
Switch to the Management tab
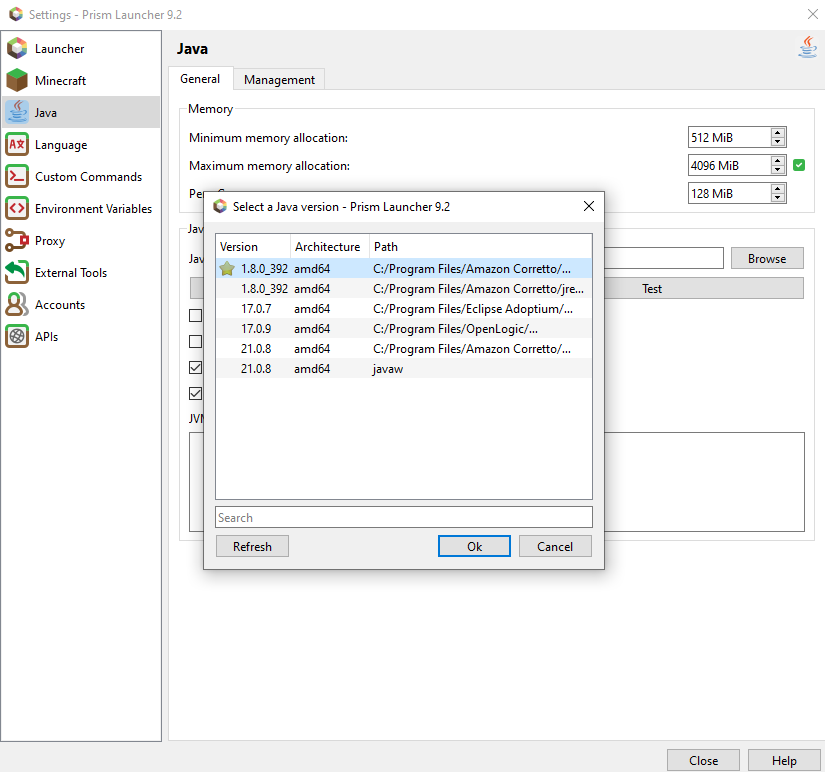pyautogui.click(x=279, y=80)
